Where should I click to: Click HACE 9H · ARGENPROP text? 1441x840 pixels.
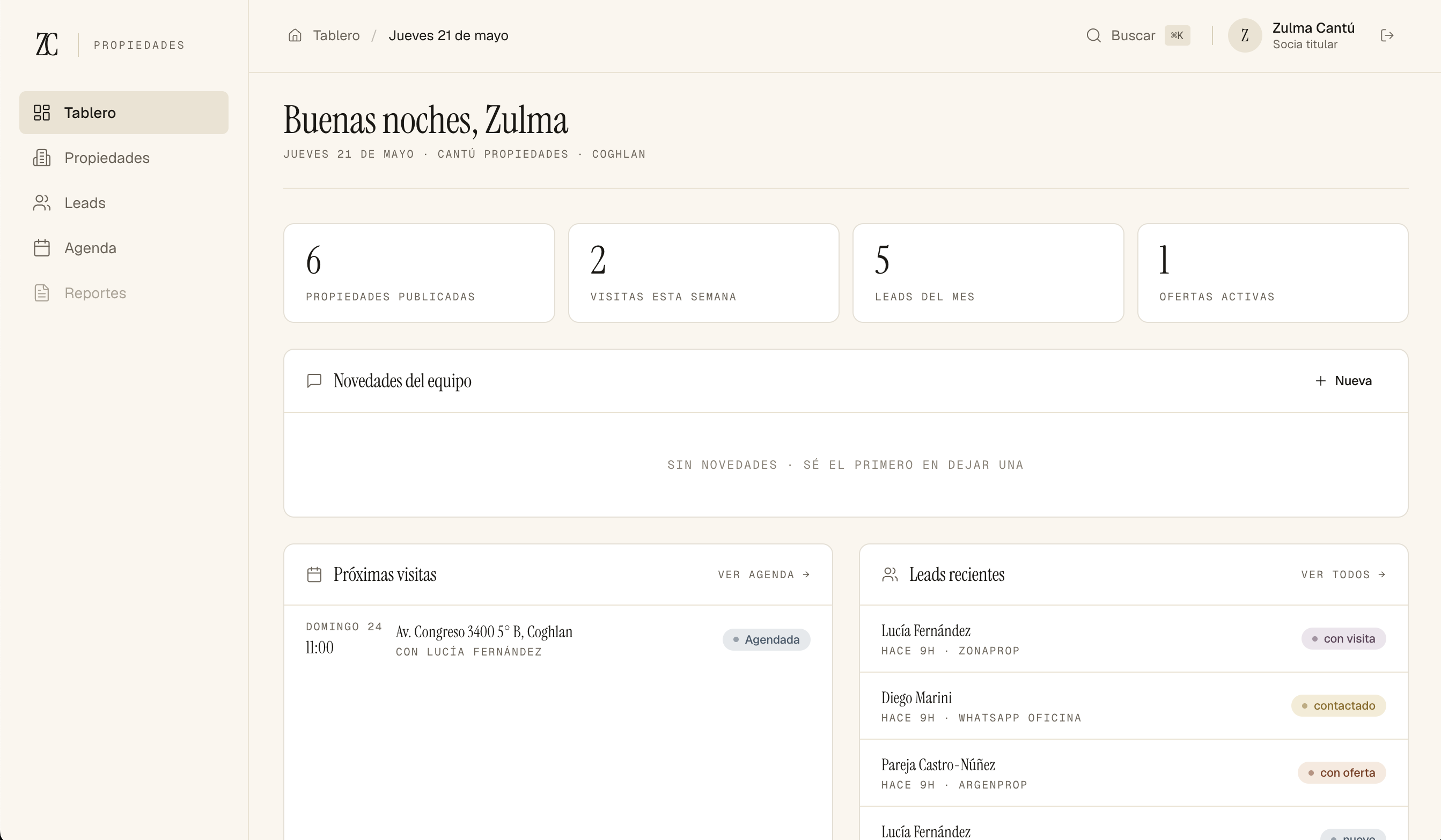pyautogui.click(x=954, y=785)
